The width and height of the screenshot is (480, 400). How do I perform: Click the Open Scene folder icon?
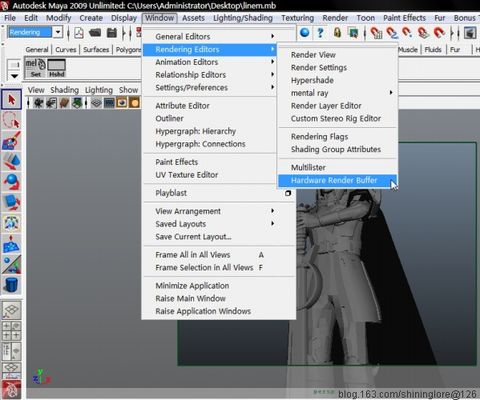[95, 33]
